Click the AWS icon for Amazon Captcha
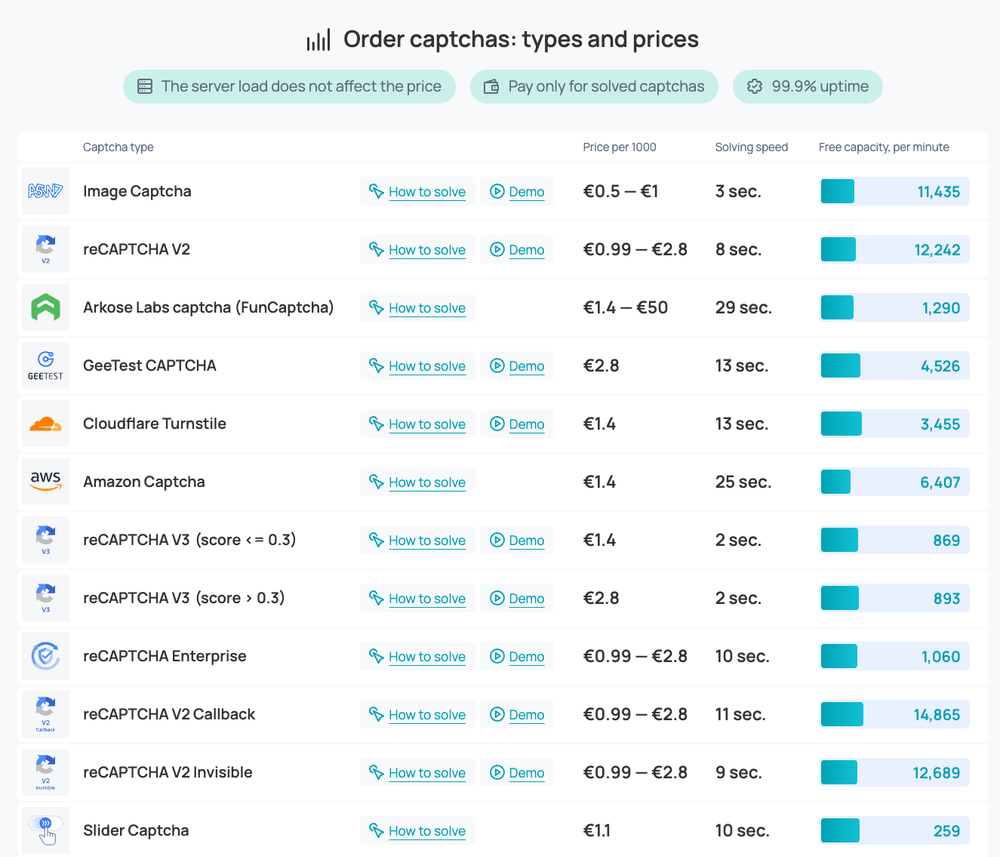This screenshot has width=1000, height=857. 45,481
